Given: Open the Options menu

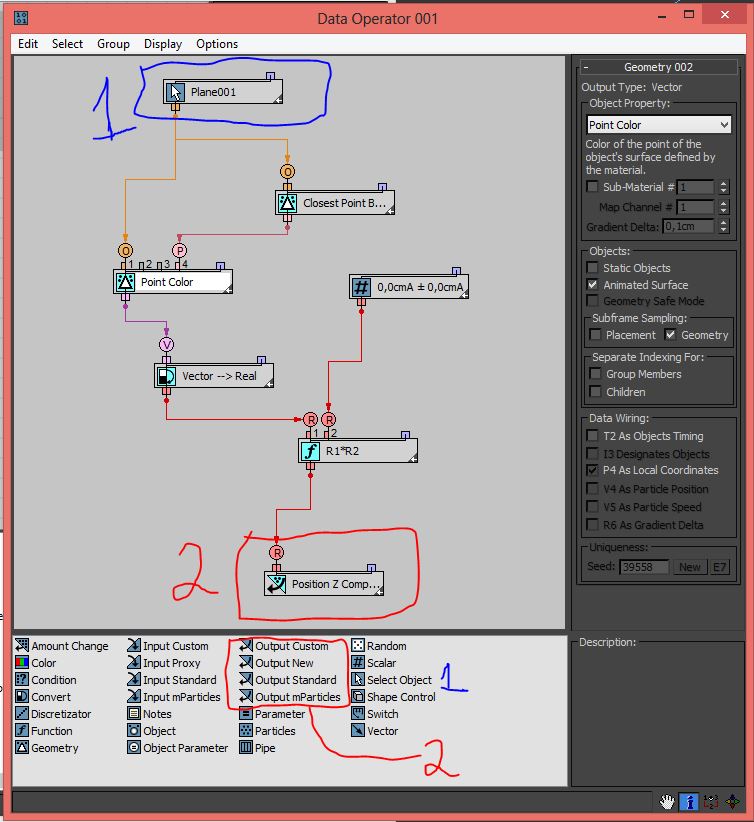Looking at the screenshot, I should tap(217, 44).
